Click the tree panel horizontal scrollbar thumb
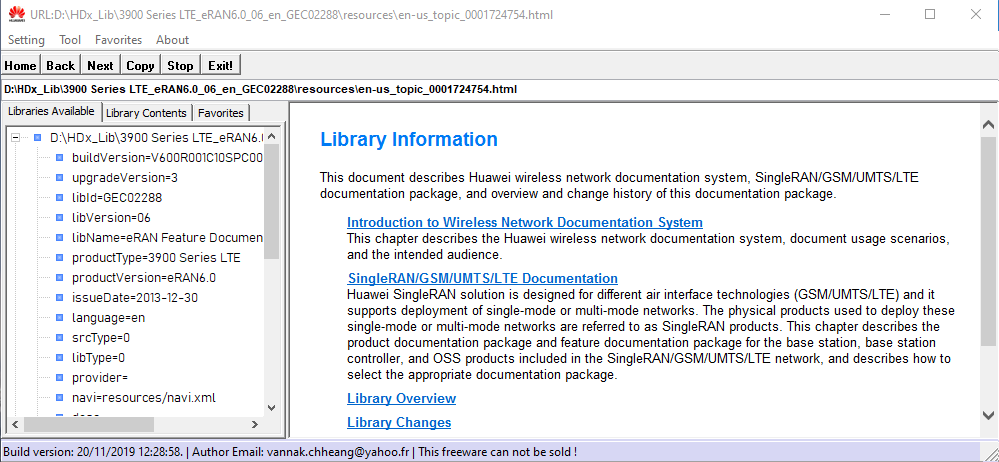Viewport: 999px width, 462px height. pyautogui.click(x=89, y=424)
